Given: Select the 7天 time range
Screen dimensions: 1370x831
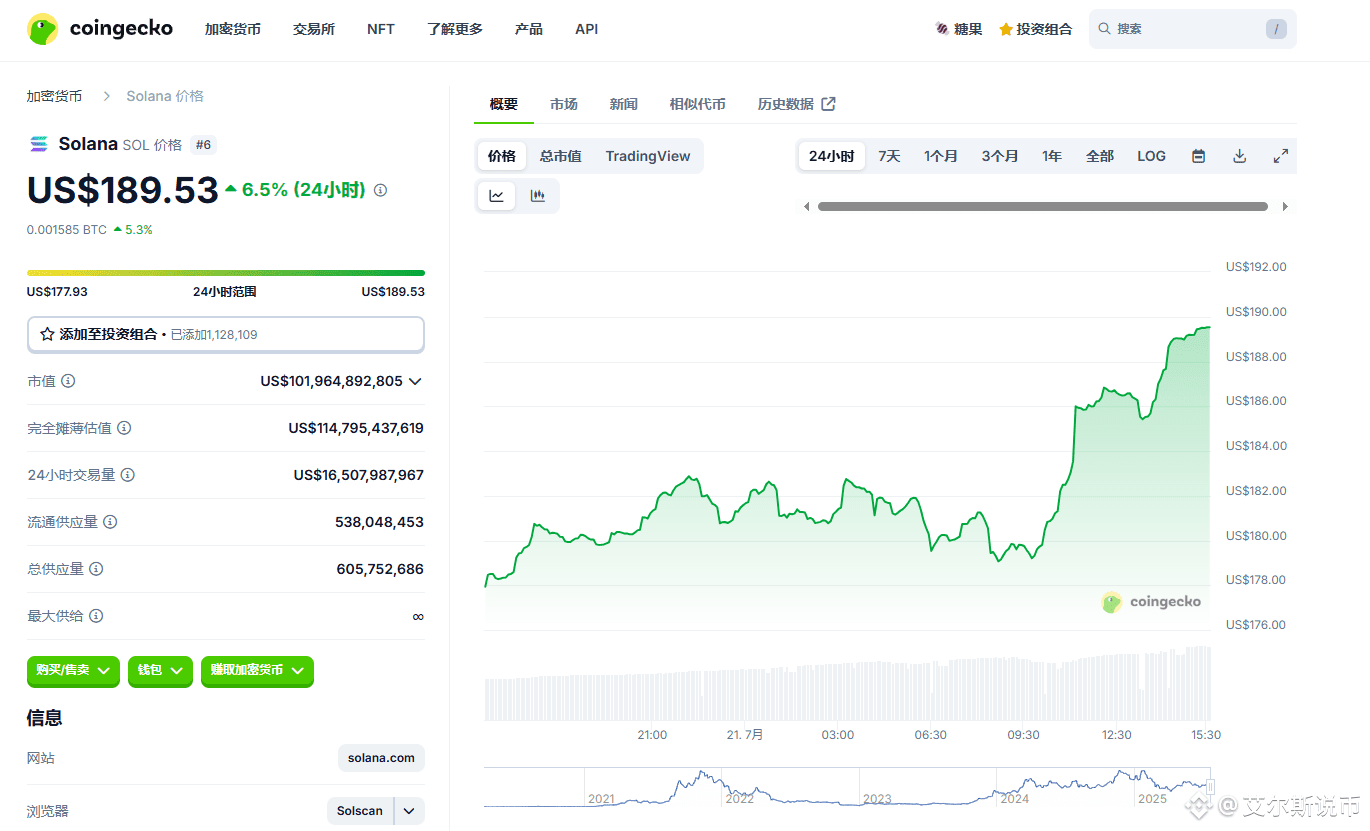Looking at the screenshot, I should 889,156.
